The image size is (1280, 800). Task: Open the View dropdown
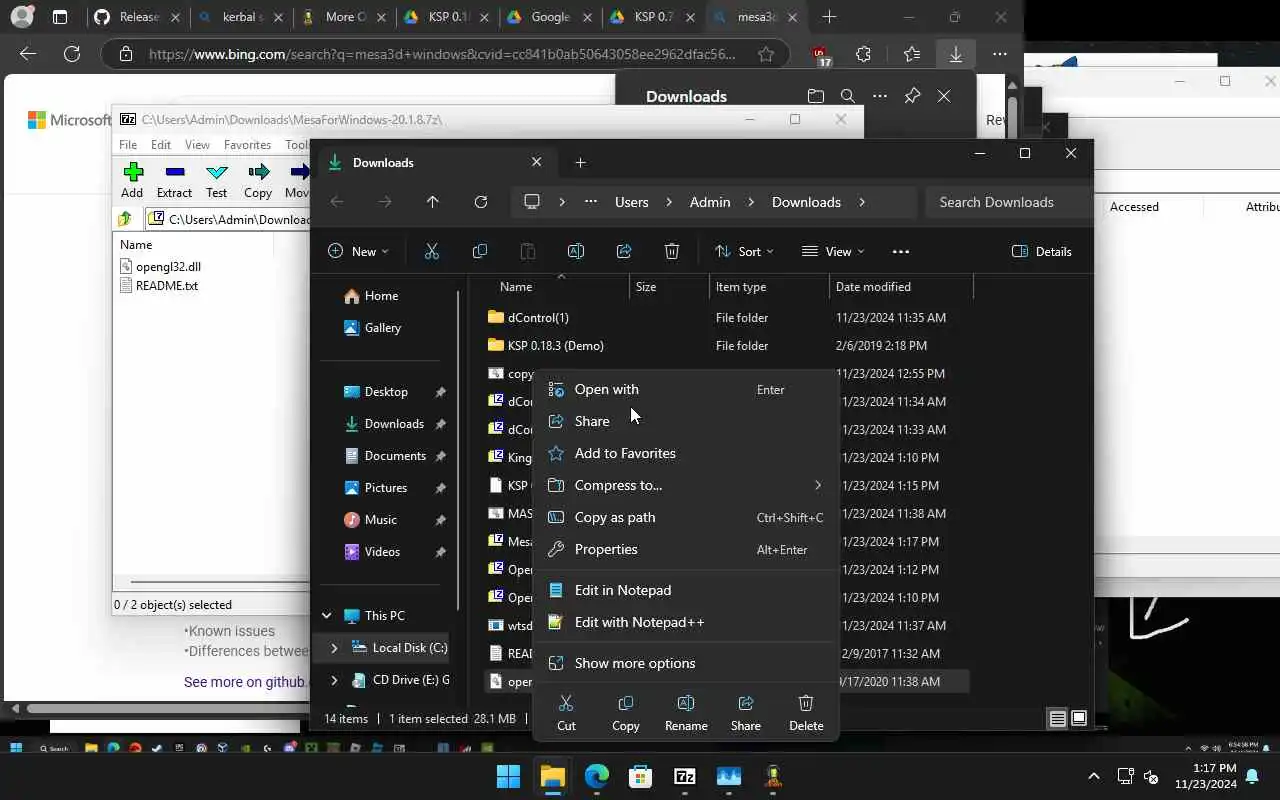[833, 251]
